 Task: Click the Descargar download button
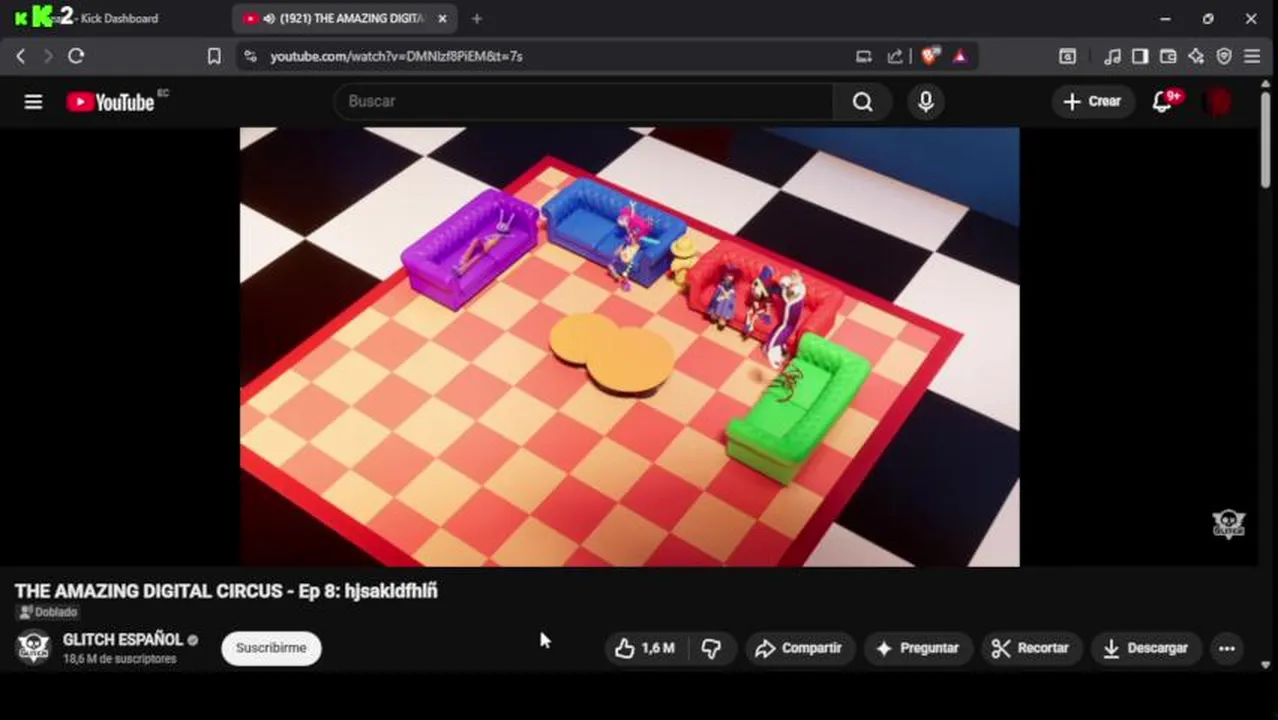(1146, 648)
